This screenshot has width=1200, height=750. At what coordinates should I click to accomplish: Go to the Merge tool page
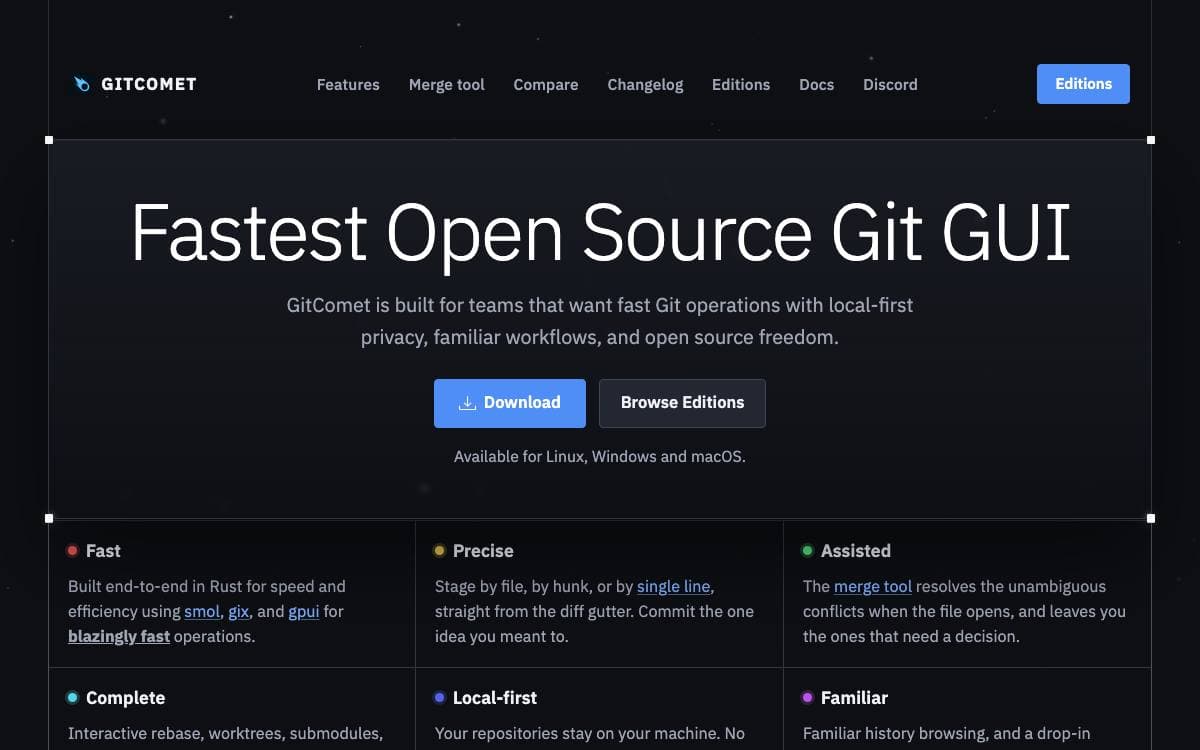(447, 85)
